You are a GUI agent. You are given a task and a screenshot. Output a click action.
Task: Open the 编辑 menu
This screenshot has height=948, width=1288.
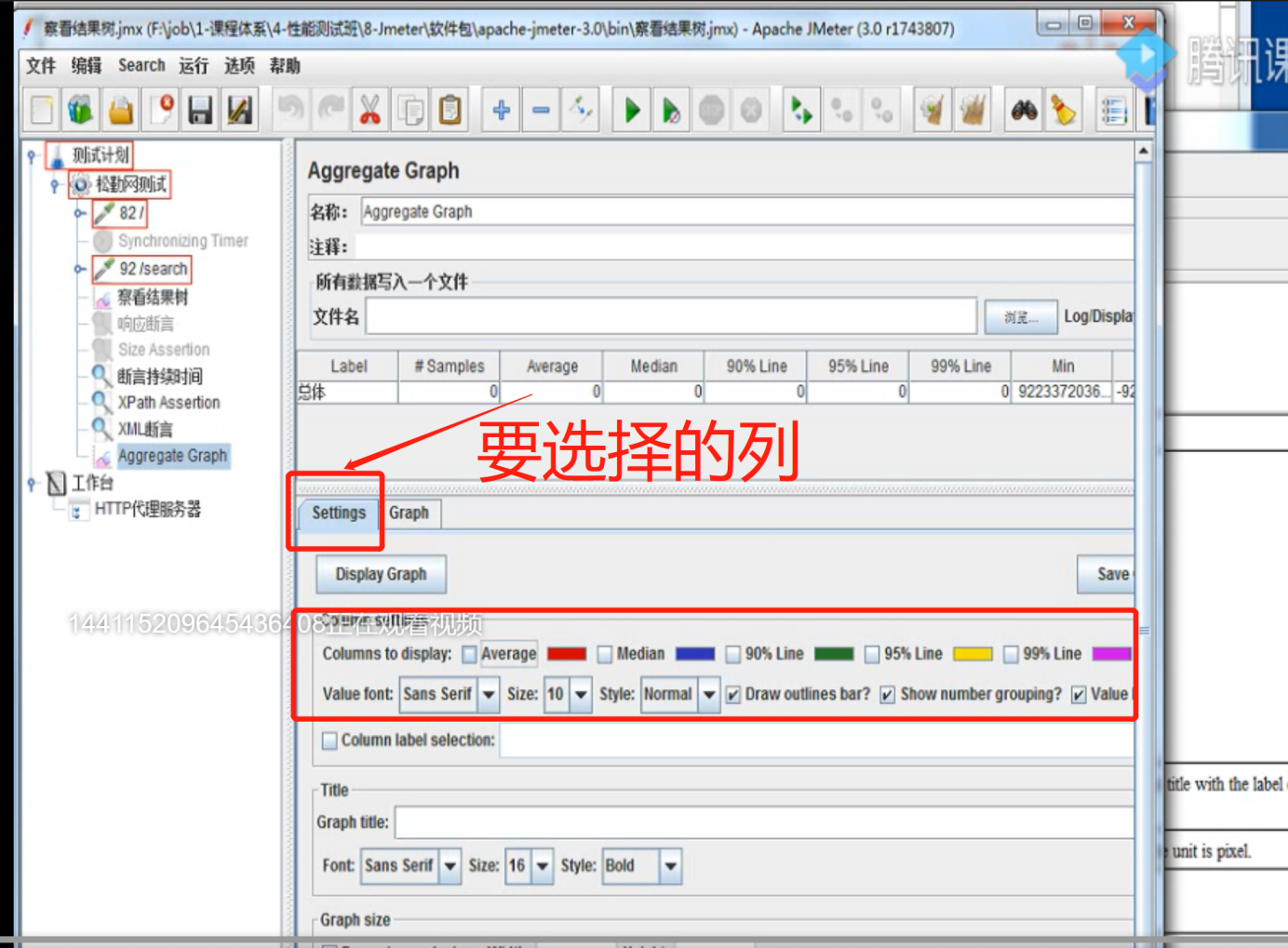(87, 66)
